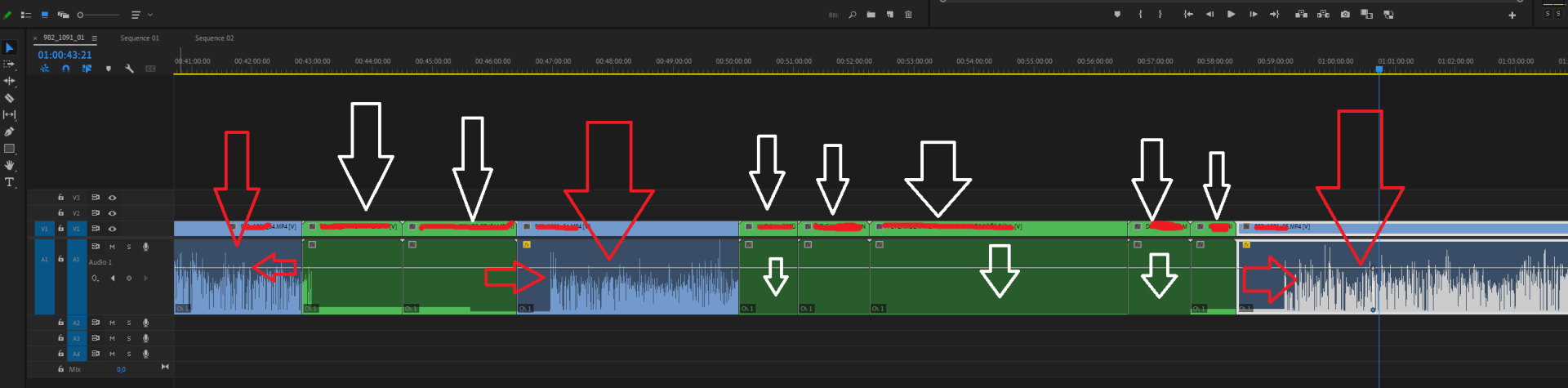Select the Hand tool
This screenshot has height=388, width=1568.
pyautogui.click(x=10, y=165)
